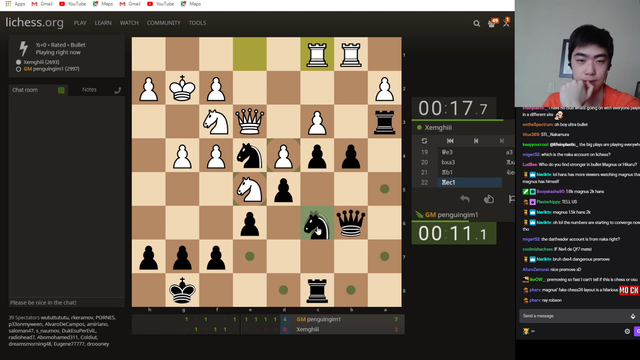This screenshot has height=360, width=640.
Task: Open the LEARN menu
Action: (x=103, y=23)
